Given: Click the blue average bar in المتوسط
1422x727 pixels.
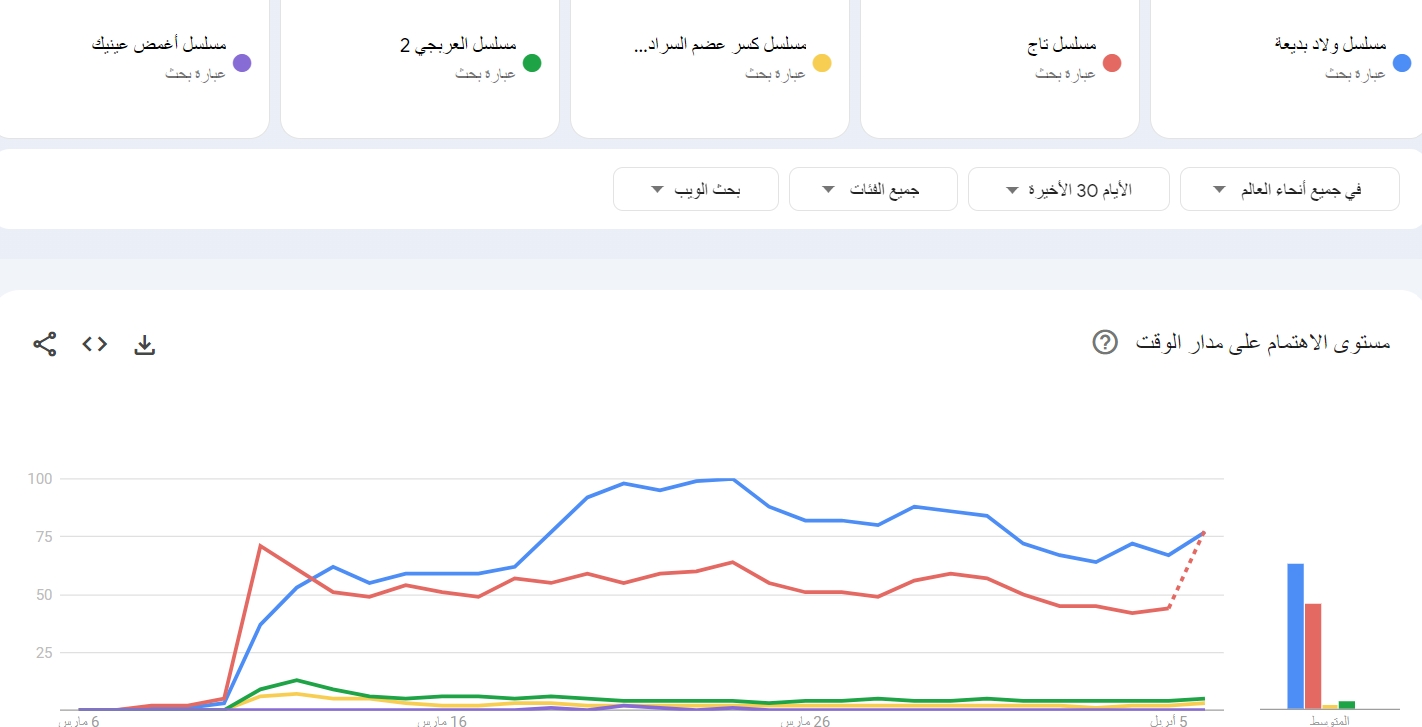Looking at the screenshot, I should pyautogui.click(x=1295, y=636).
